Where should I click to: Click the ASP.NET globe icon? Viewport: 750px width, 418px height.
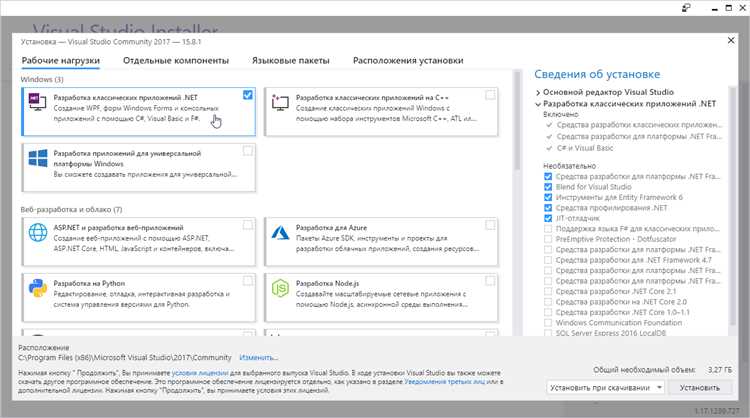tap(38, 232)
